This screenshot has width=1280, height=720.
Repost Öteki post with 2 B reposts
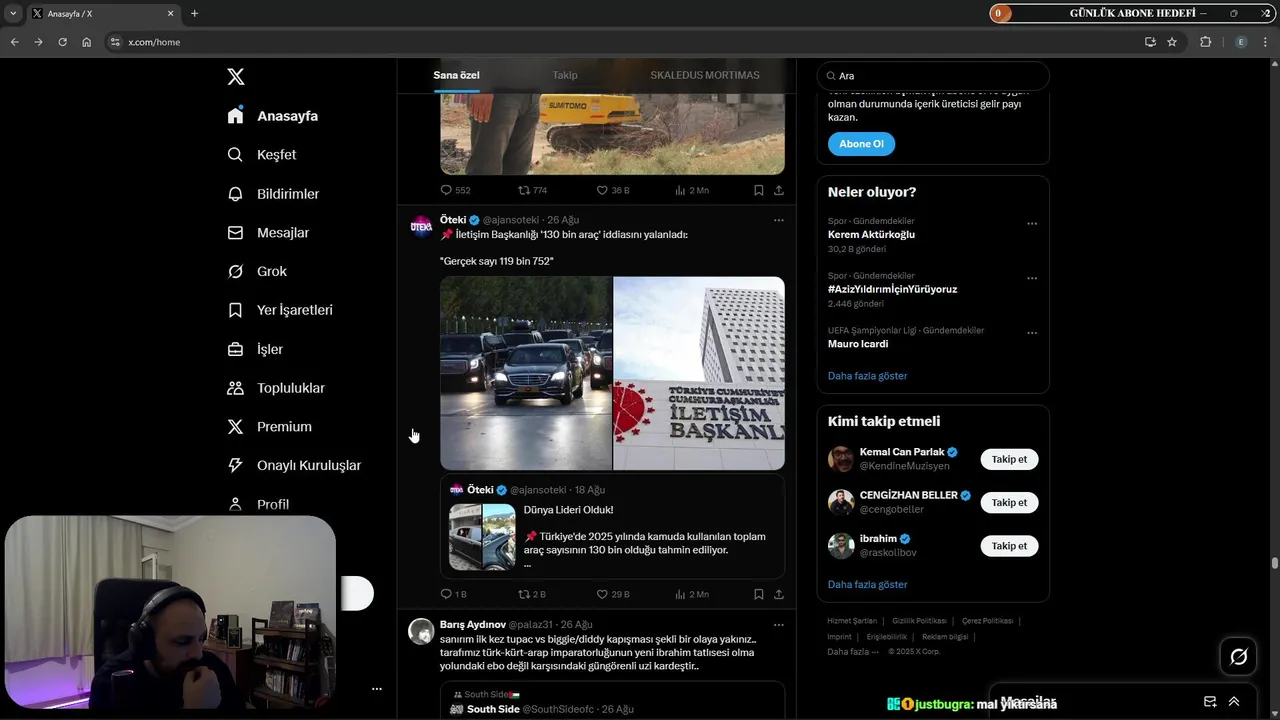coord(531,594)
